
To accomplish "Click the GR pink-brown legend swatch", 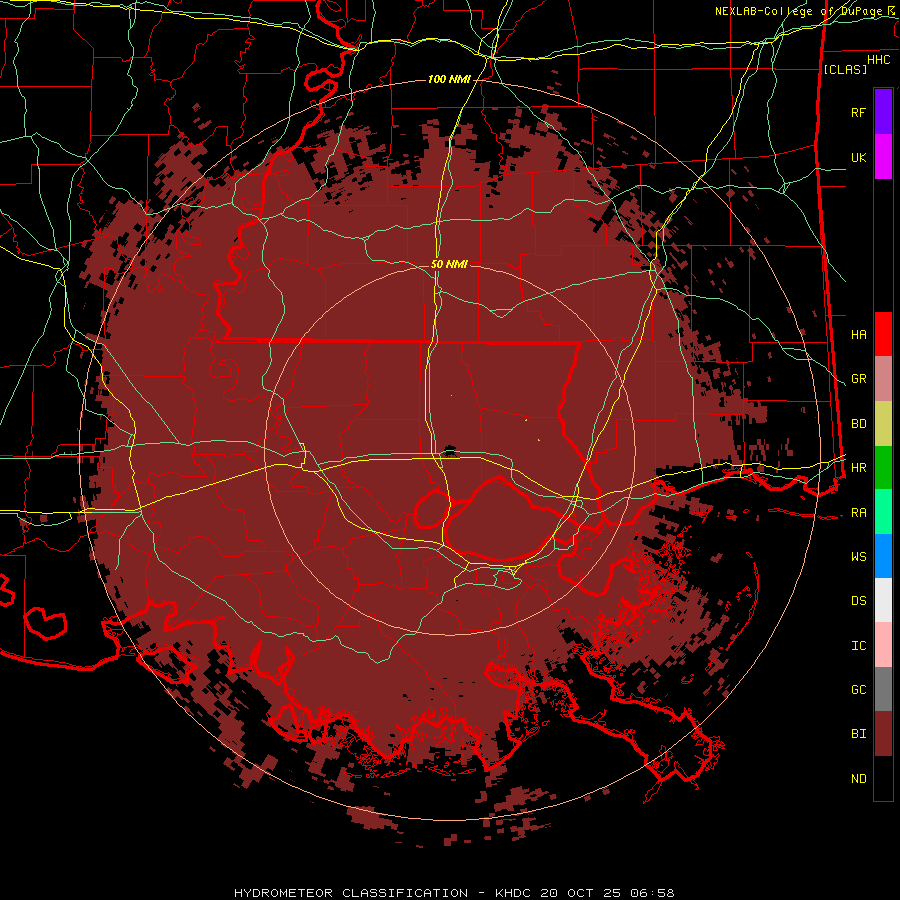I will (883, 379).
